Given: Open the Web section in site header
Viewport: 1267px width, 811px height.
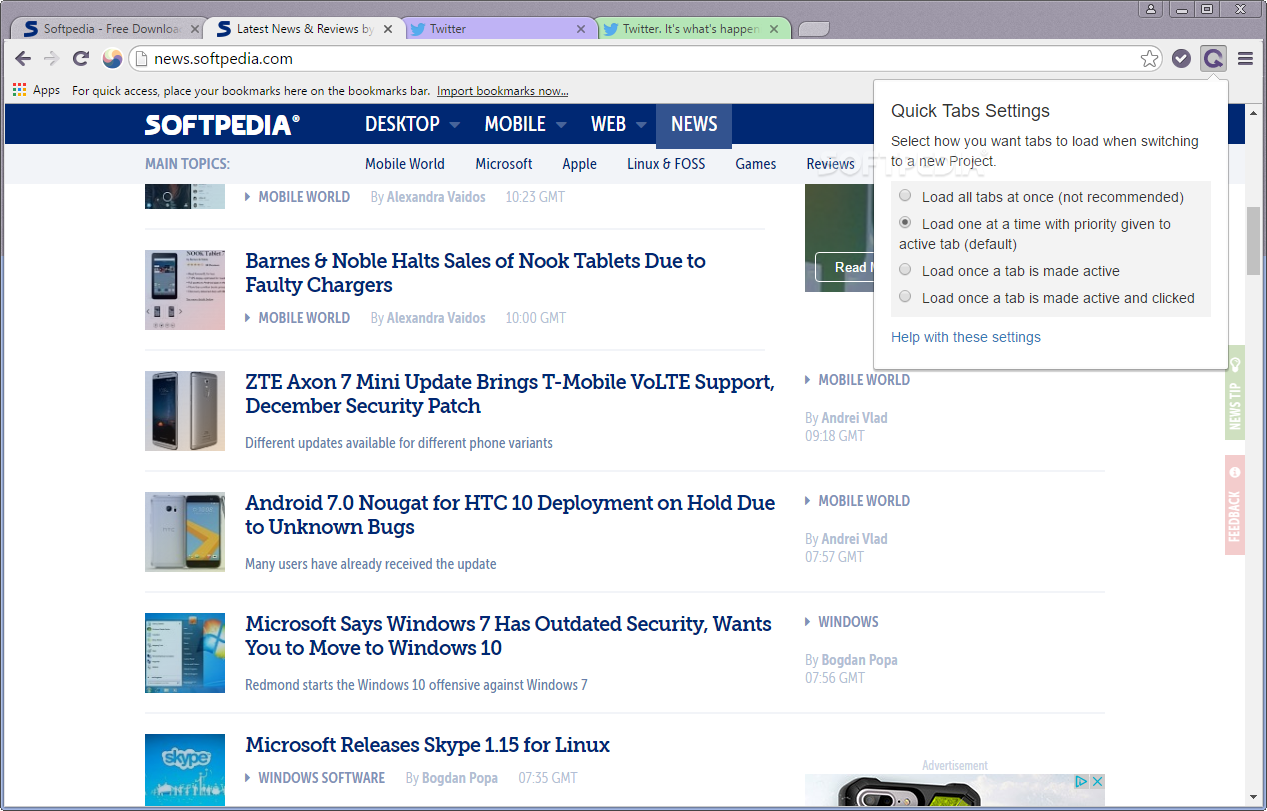Looking at the screenshot, I should click(x=608, y=125).
